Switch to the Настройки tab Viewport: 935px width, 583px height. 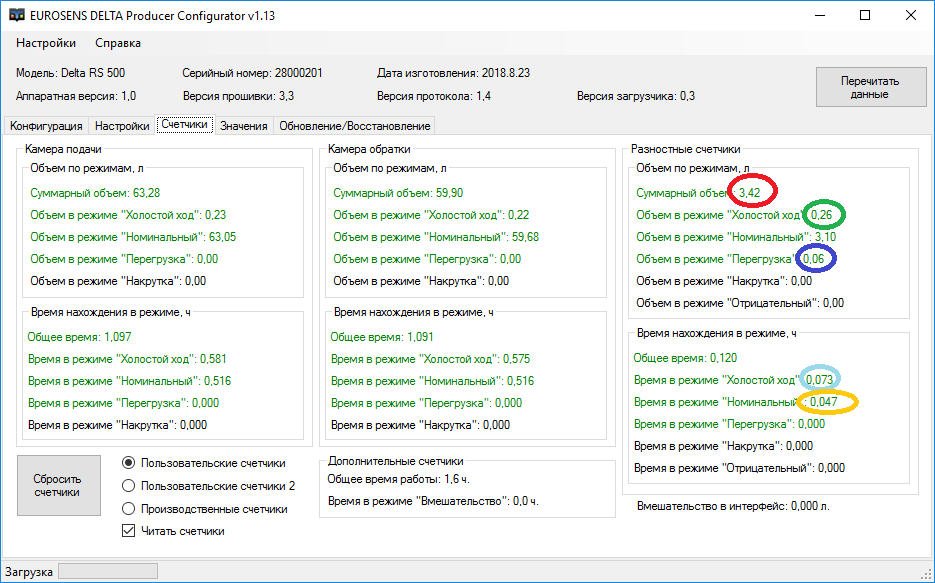(122, 126)
